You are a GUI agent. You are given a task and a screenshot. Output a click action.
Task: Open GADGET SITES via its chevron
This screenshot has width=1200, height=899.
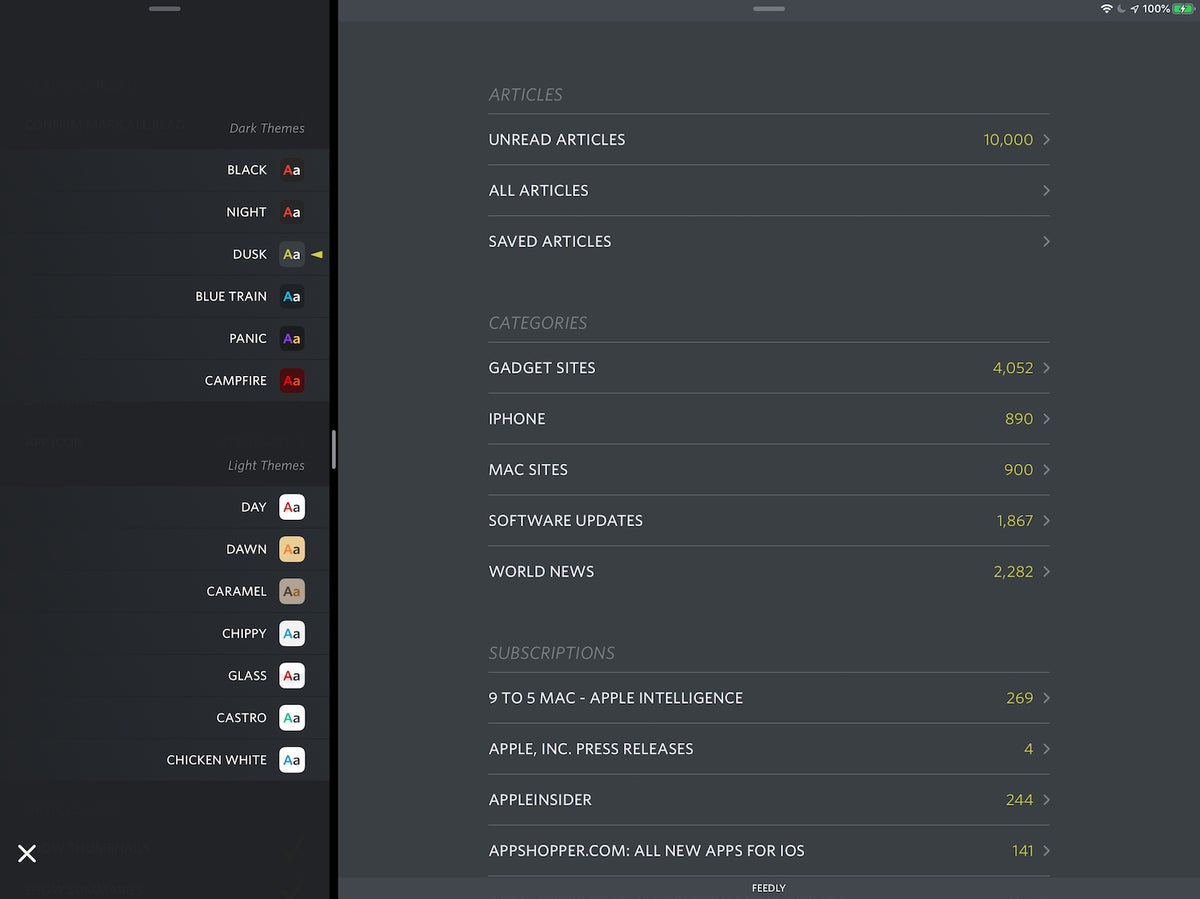click(x=1046, y=368)
